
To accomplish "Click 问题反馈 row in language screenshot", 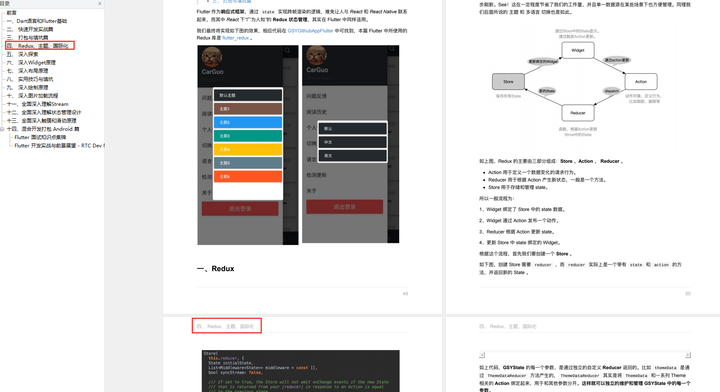I will 317,96.
